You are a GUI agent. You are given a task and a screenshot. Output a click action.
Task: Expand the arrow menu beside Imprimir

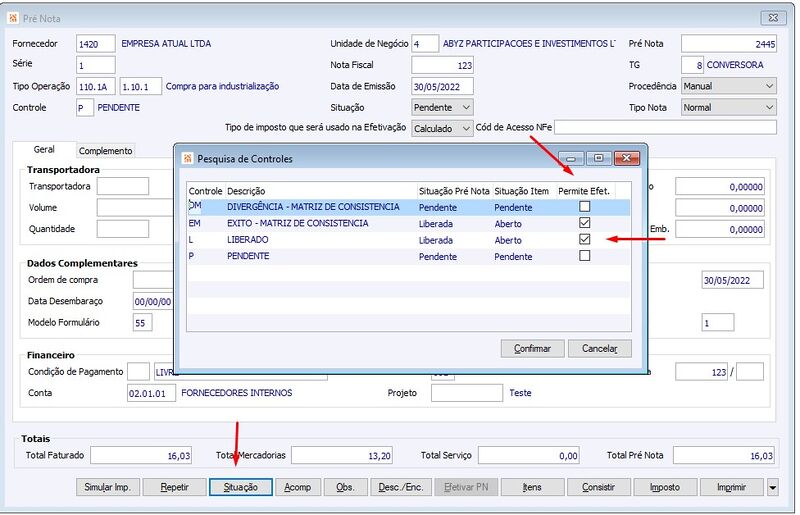[772, 487]
